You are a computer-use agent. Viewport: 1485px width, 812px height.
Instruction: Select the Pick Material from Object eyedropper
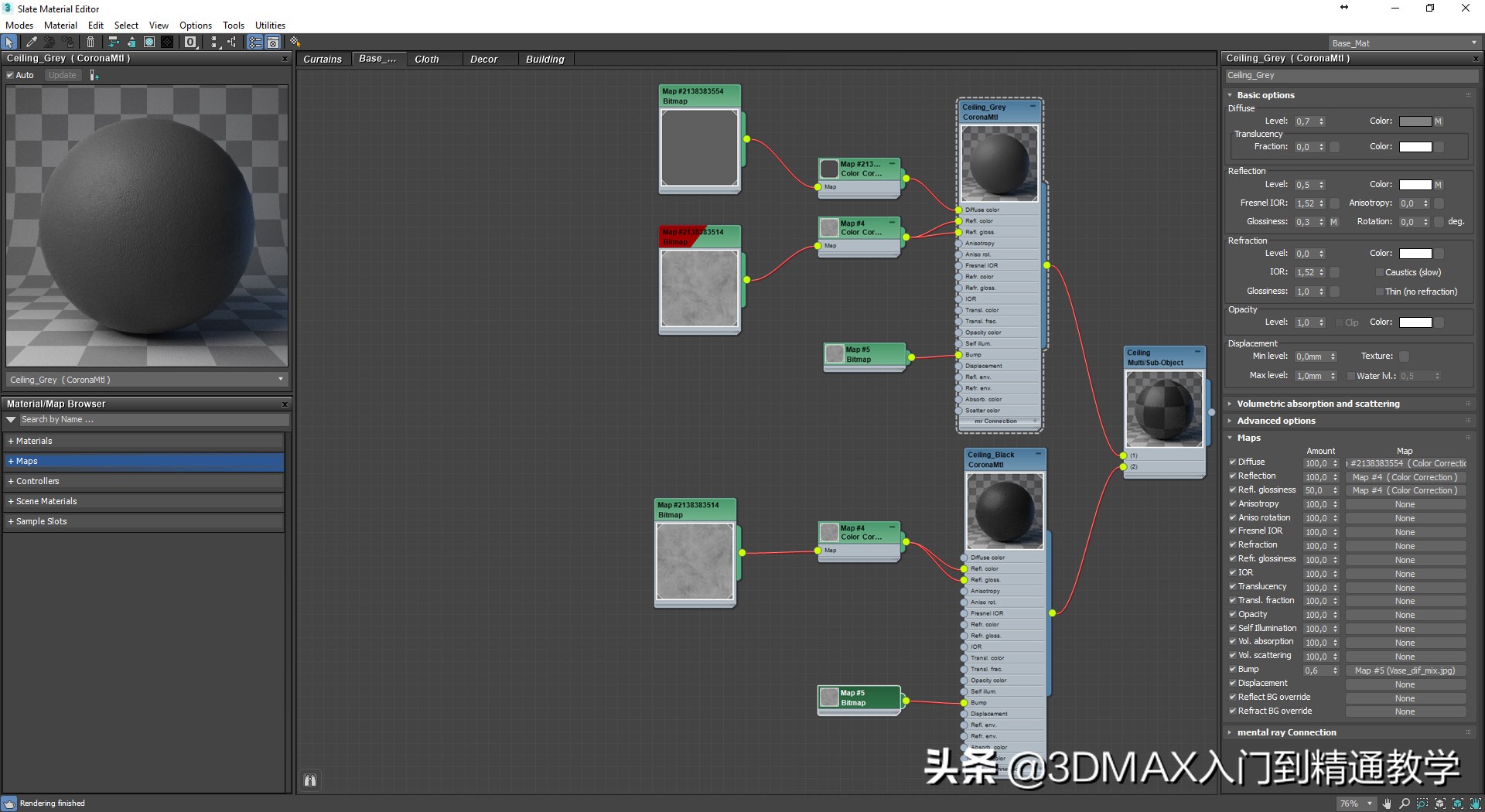[x=31, y=43]
